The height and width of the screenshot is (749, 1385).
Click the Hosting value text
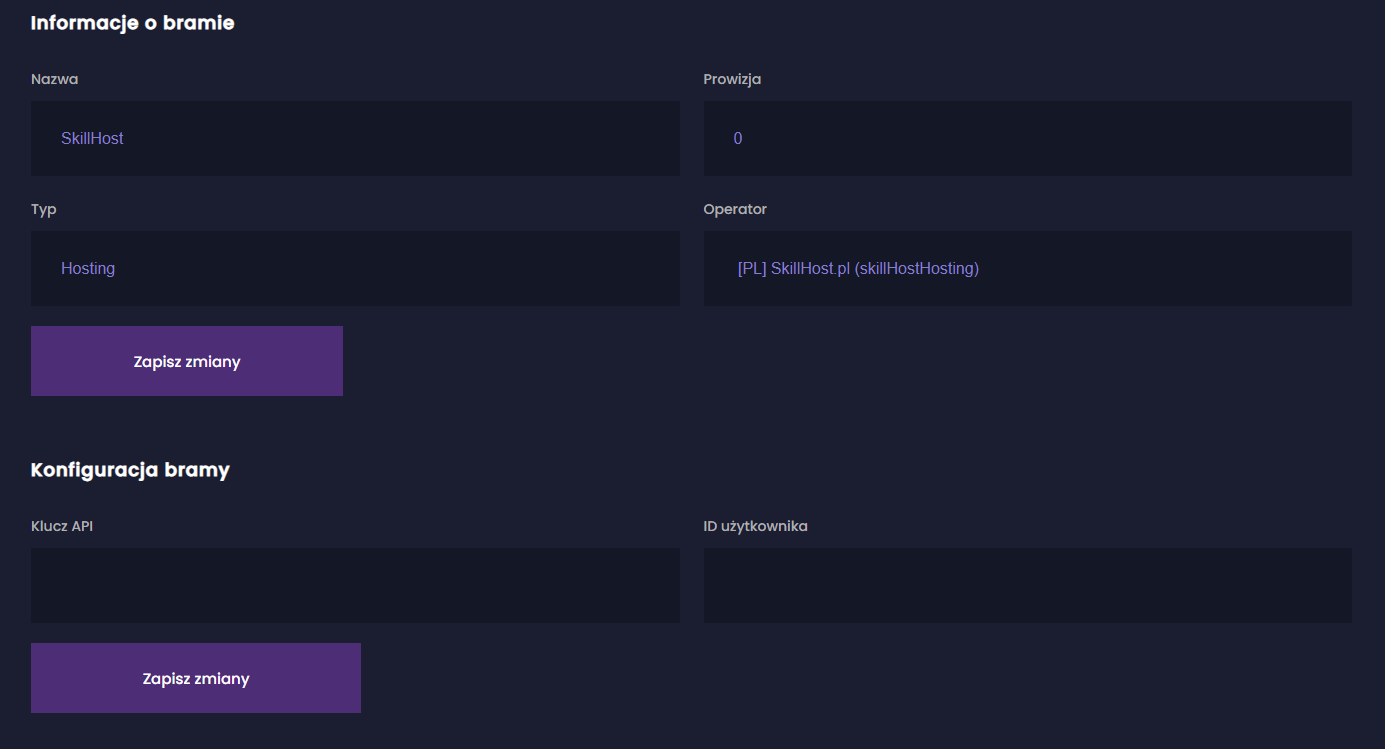point(88,268)
